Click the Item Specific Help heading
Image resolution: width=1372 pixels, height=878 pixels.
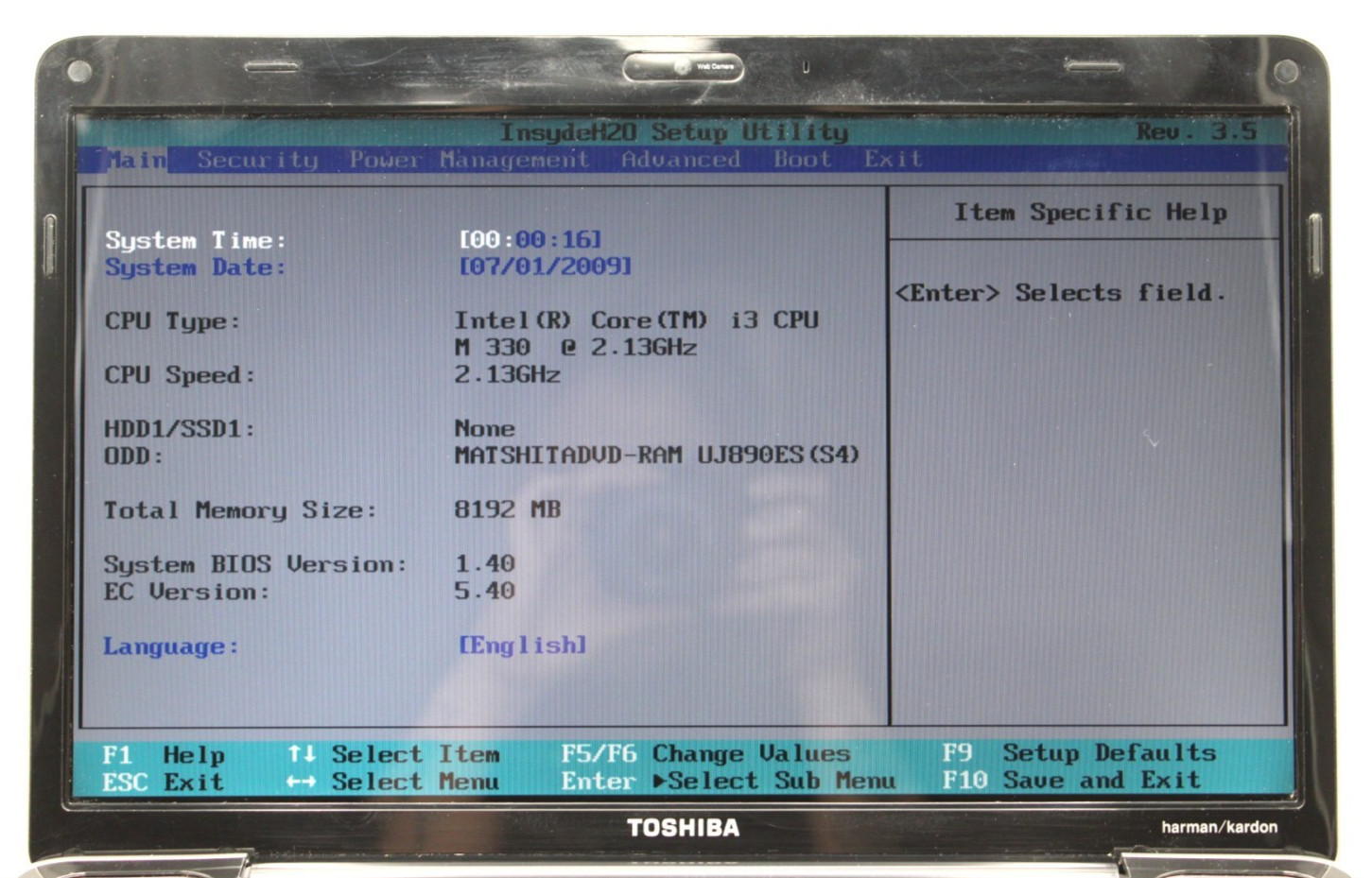pos(1090,212)
